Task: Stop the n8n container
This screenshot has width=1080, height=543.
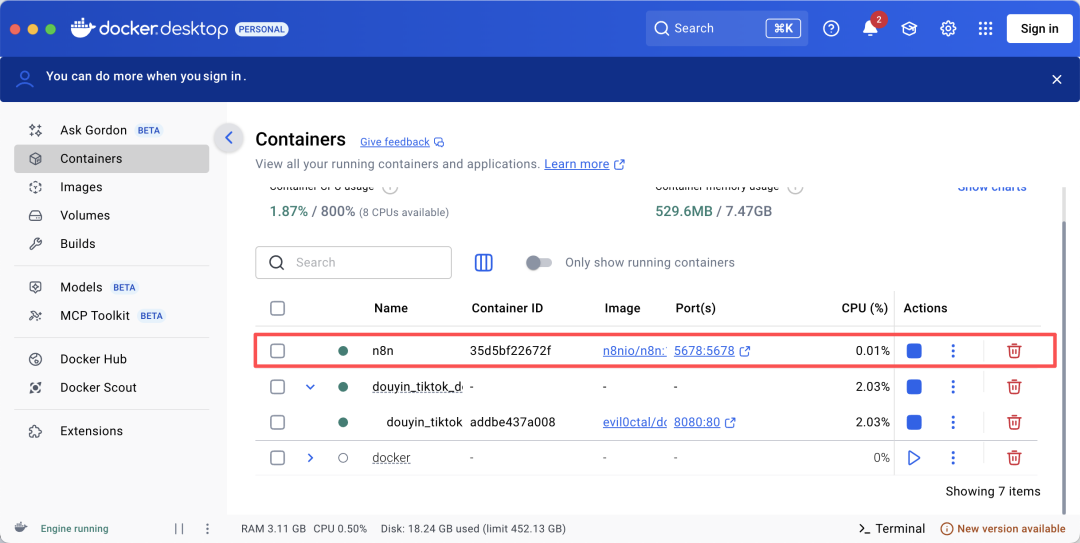Action: [914, 351]
